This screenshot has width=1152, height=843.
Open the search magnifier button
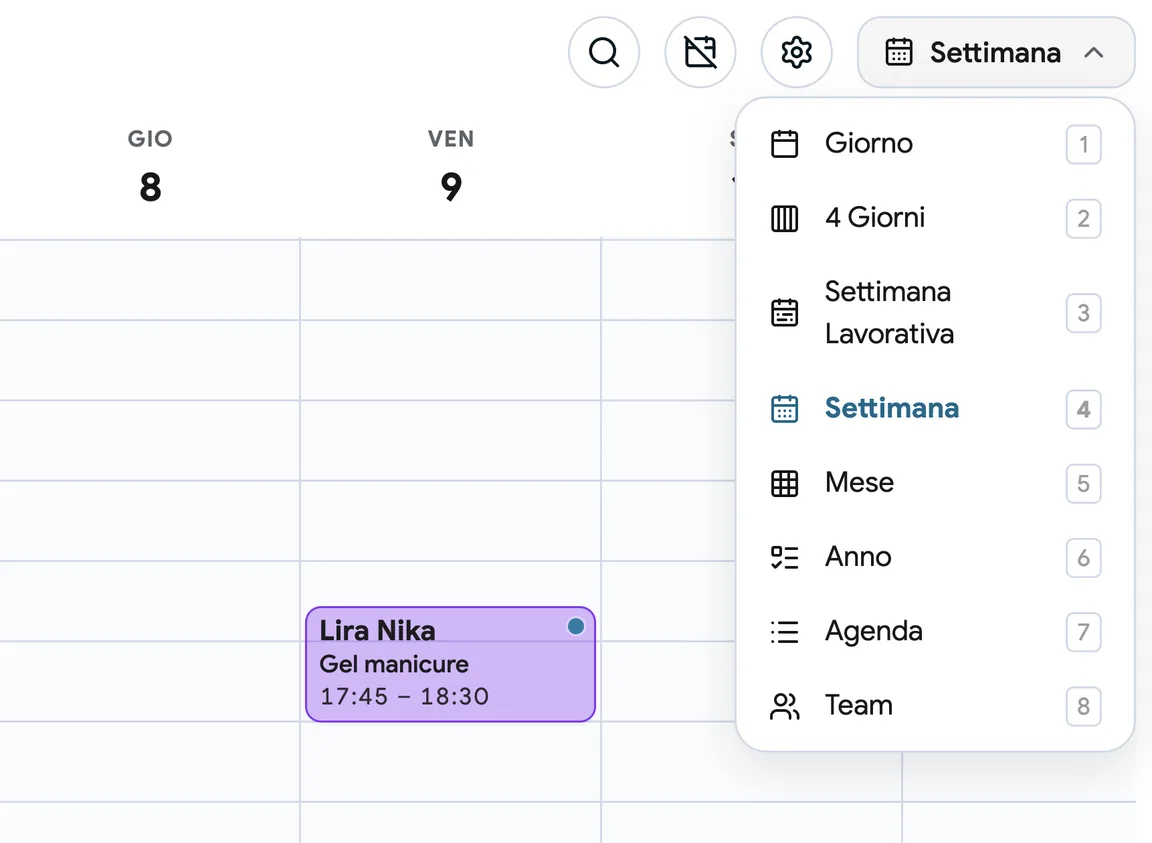click(603, 52)
